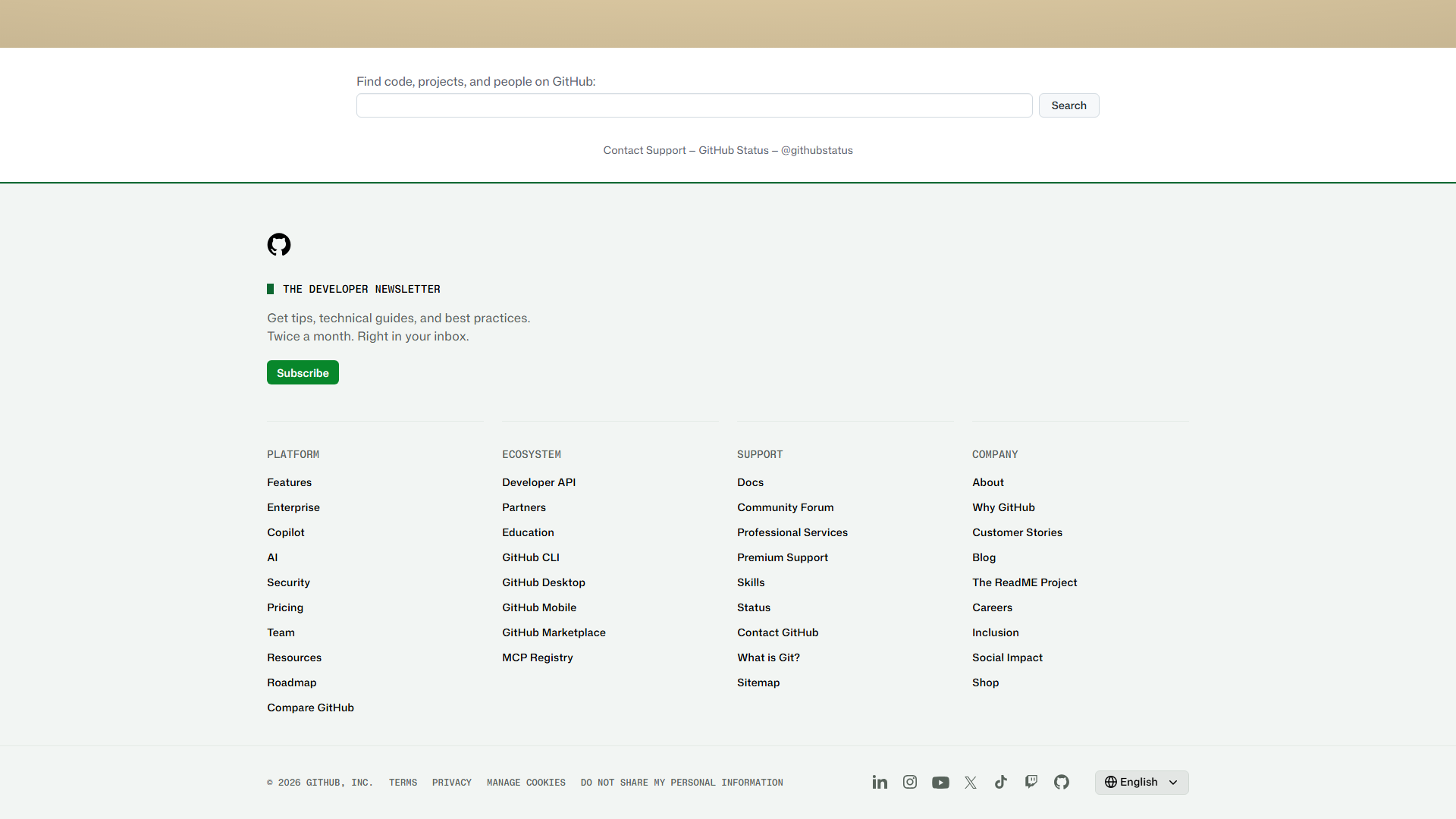Viewport: 1456px width, 819px height.
Task: Open the YouTube icon in footer
Action: [940, 783]
